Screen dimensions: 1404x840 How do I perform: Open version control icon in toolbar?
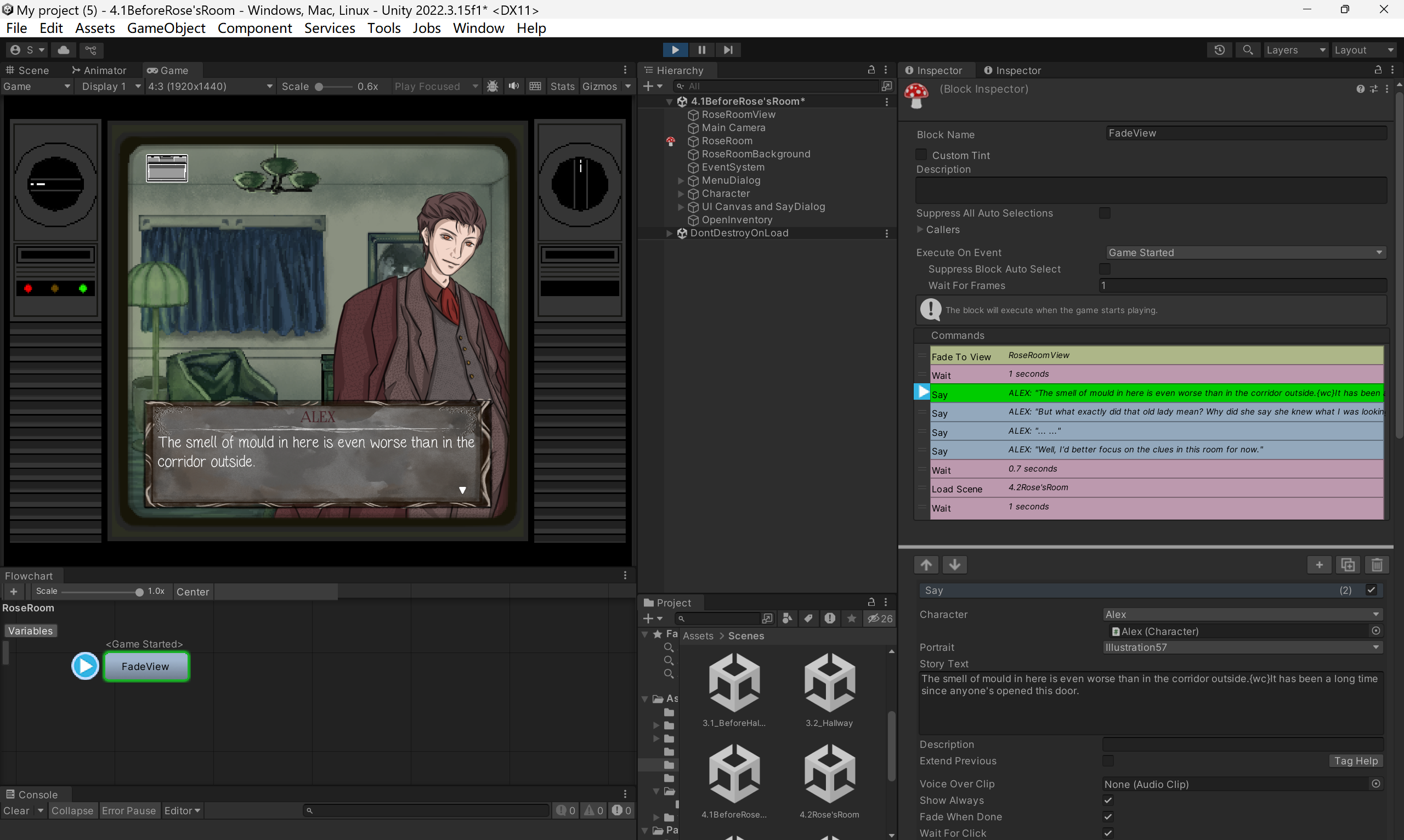tap(90, 50)
